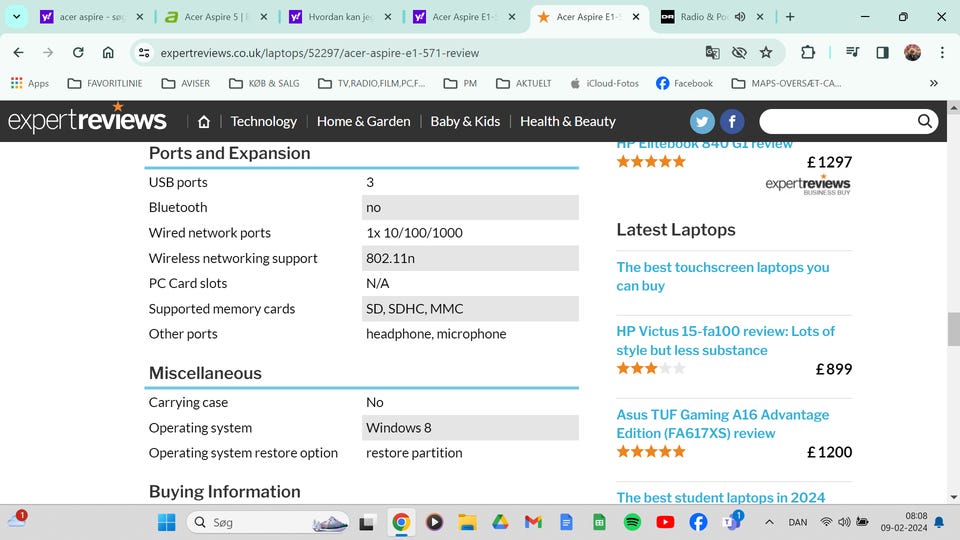Open Facebook bookmark in bookmarks bar
The width and height of the screenshot is (960, 540).
[684, 83]
